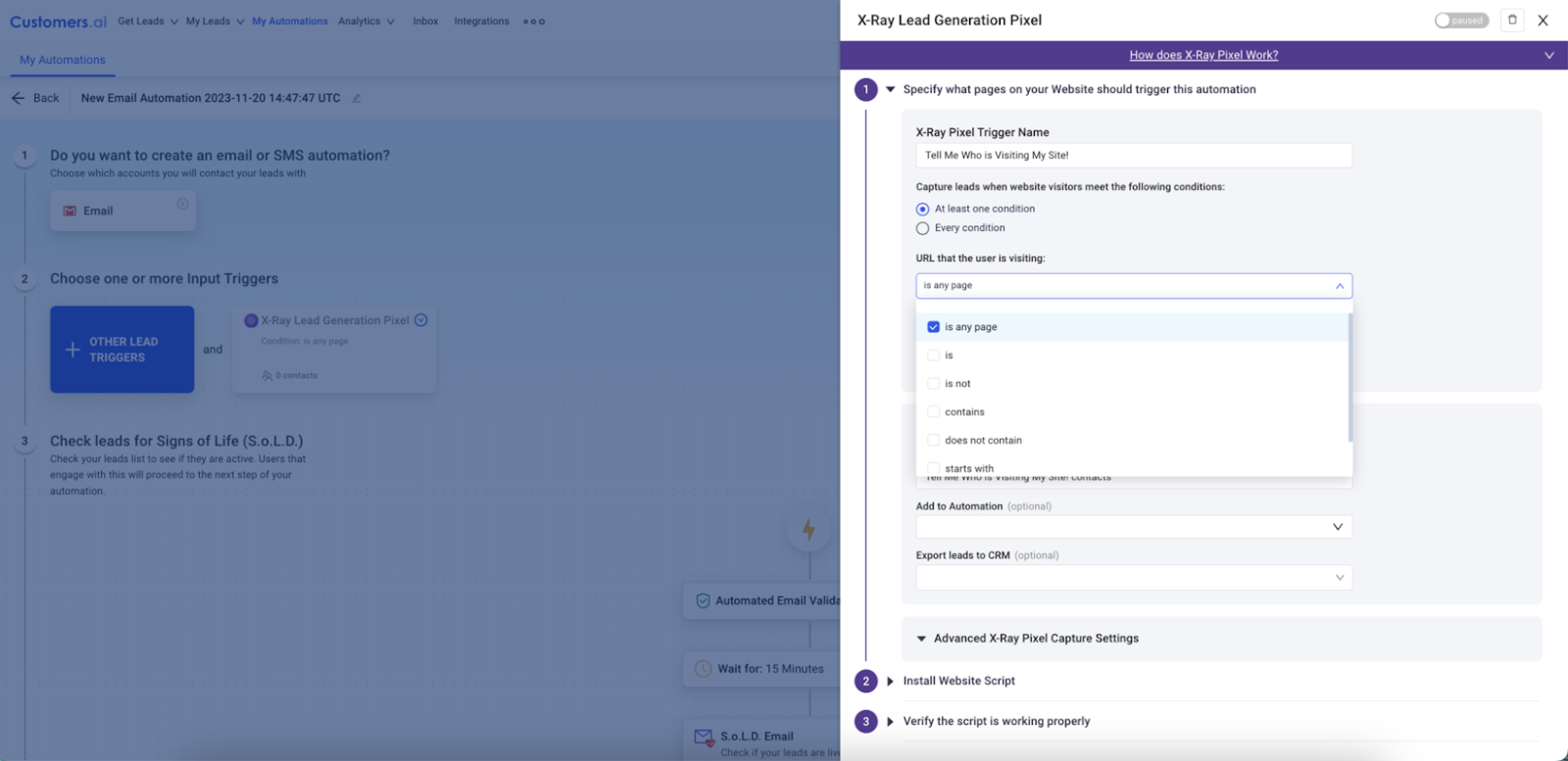
Task: Open the Get Leads menu
Action: [147, 22]
